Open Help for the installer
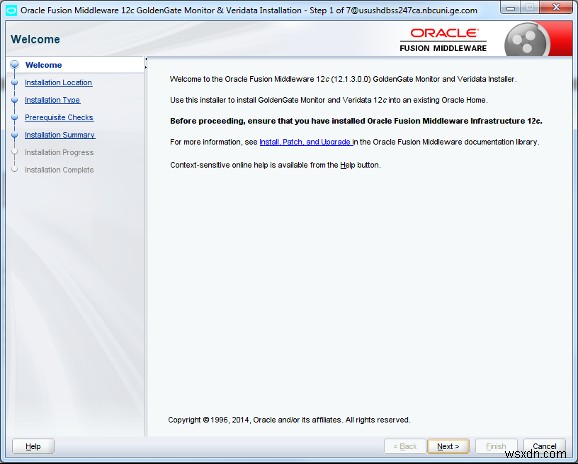The image size is (578, 464). [33, 446]
